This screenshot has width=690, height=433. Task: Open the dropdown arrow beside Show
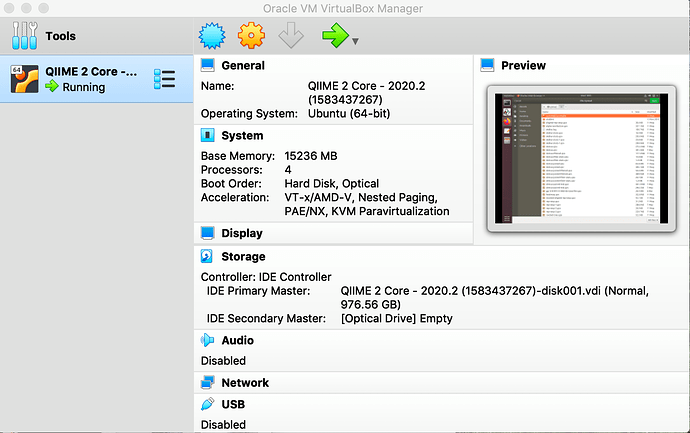click(x=355, y=42)
